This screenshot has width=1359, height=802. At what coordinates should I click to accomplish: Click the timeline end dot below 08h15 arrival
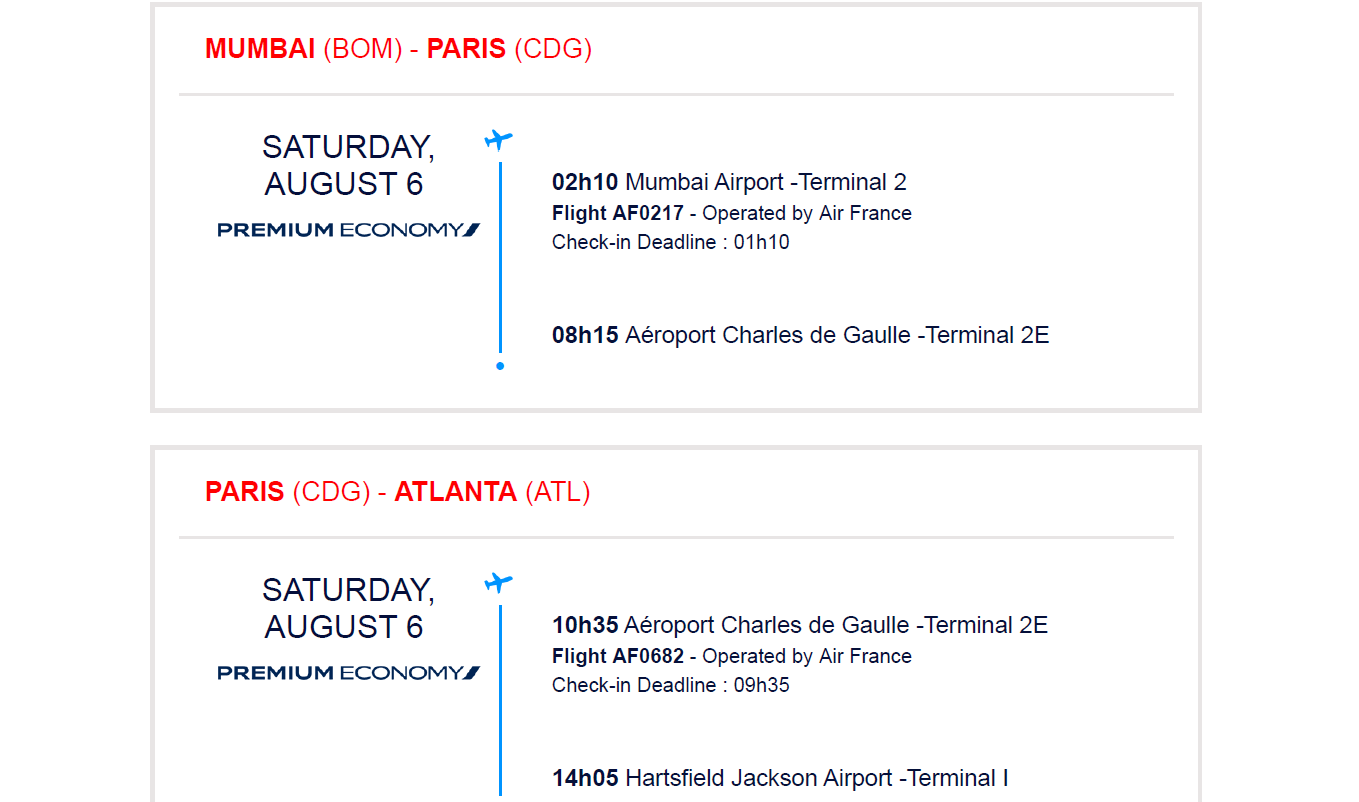click(500, 366)
